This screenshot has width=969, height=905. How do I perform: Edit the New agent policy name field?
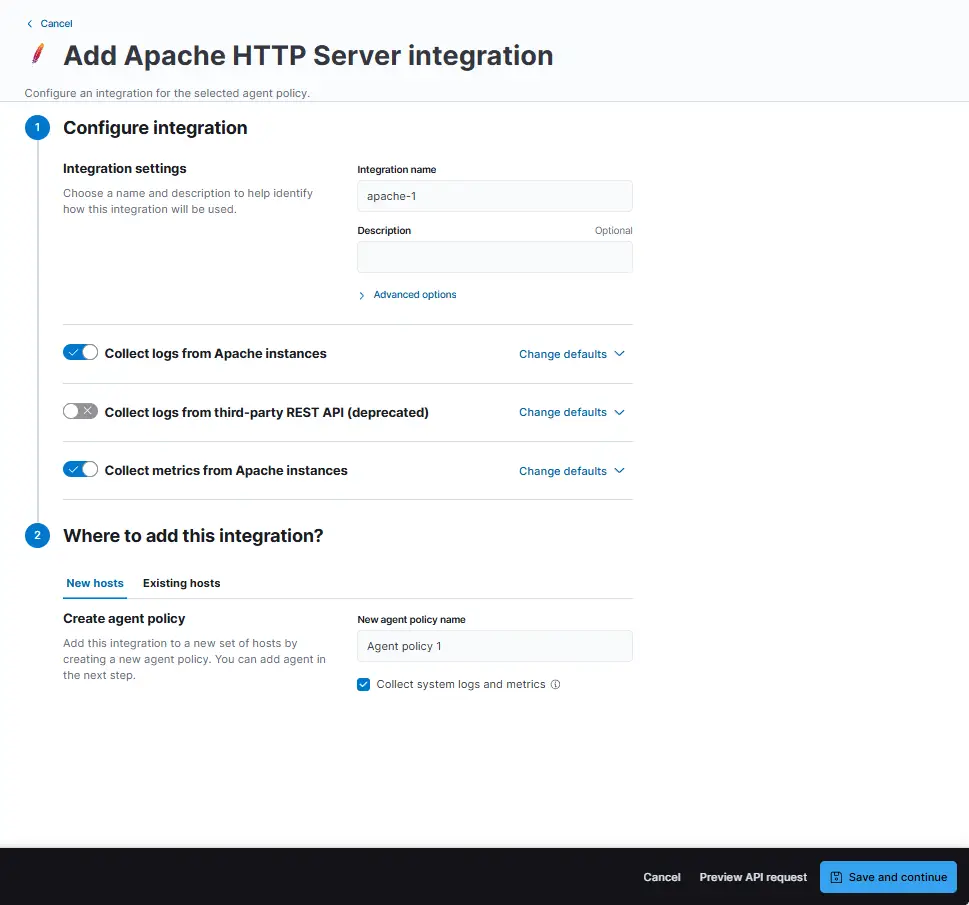click(x=495, y=646)
